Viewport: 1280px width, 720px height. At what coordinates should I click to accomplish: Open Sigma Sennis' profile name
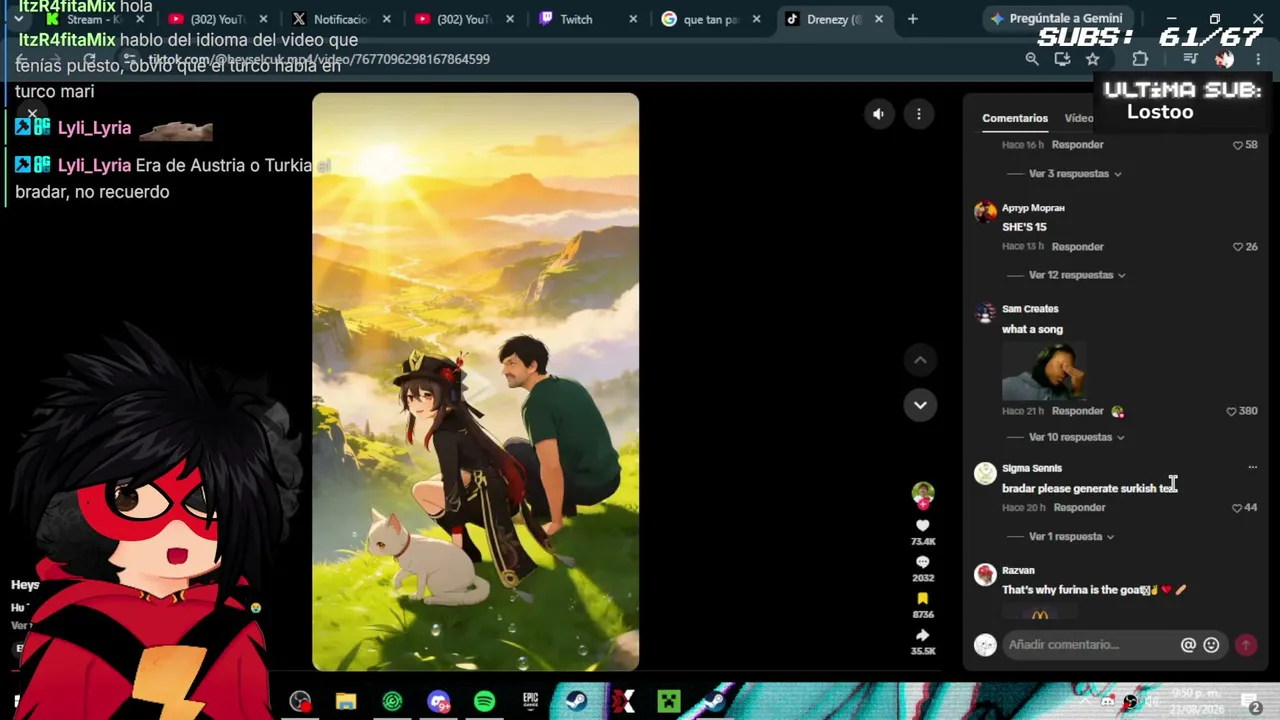click(1032, 468)
